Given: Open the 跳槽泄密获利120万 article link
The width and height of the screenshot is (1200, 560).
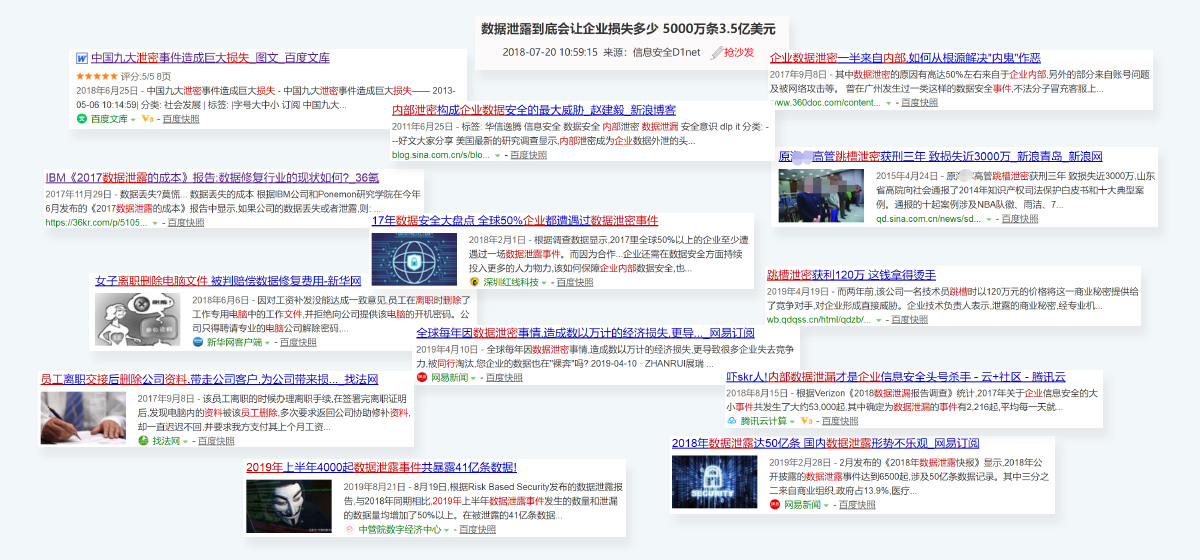Looking at the screenshot, I should (851, 274).
